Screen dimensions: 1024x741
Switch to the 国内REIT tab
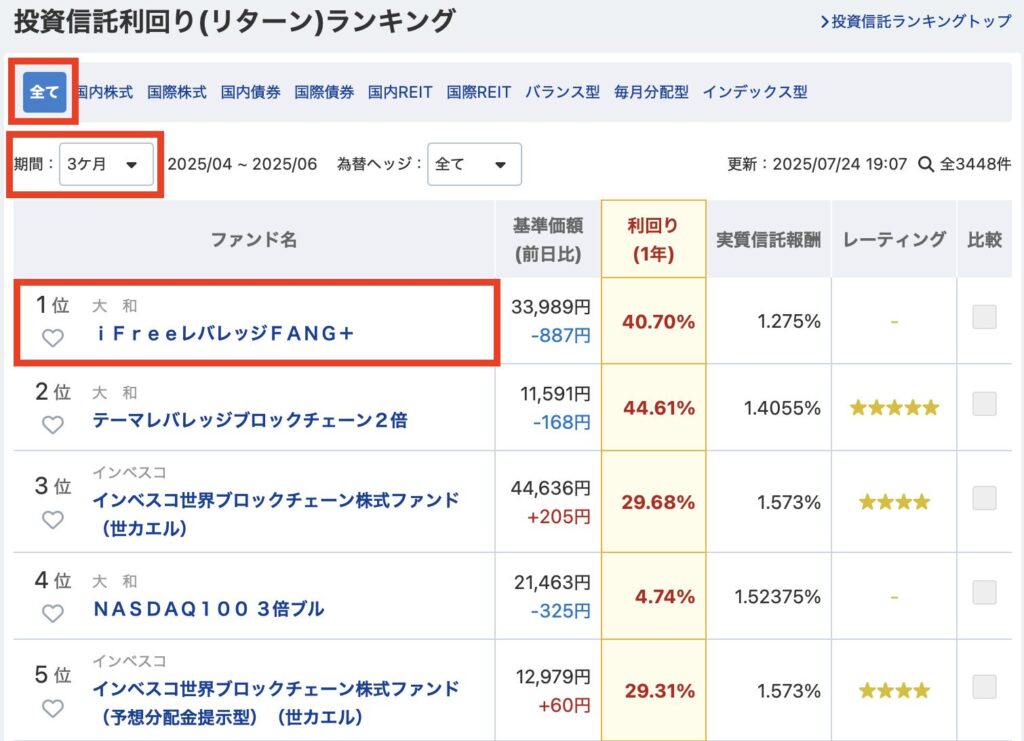coord(400,92)
